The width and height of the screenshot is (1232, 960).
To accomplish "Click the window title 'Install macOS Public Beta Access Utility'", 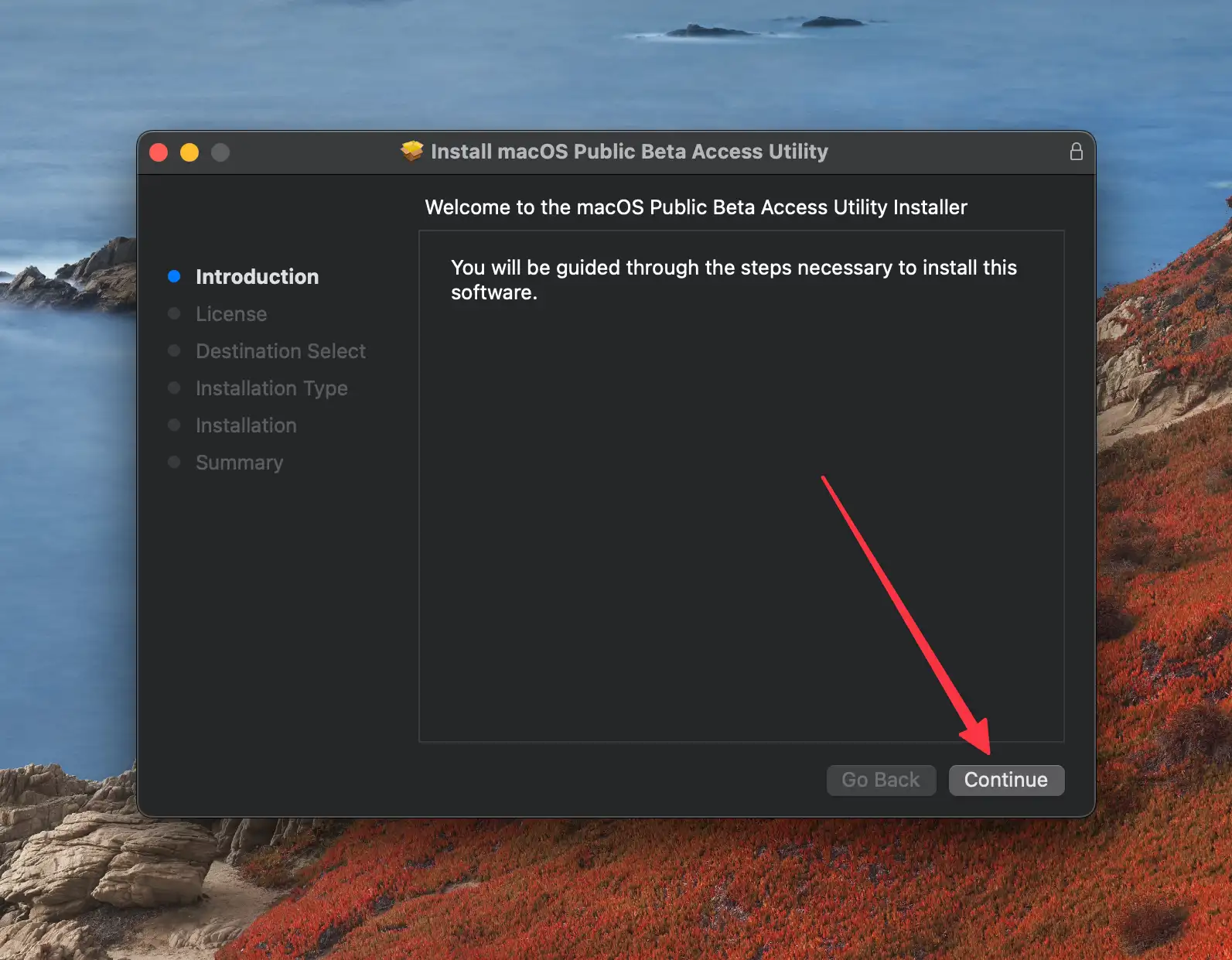I will pyautogui.click(x=629, y=151).
